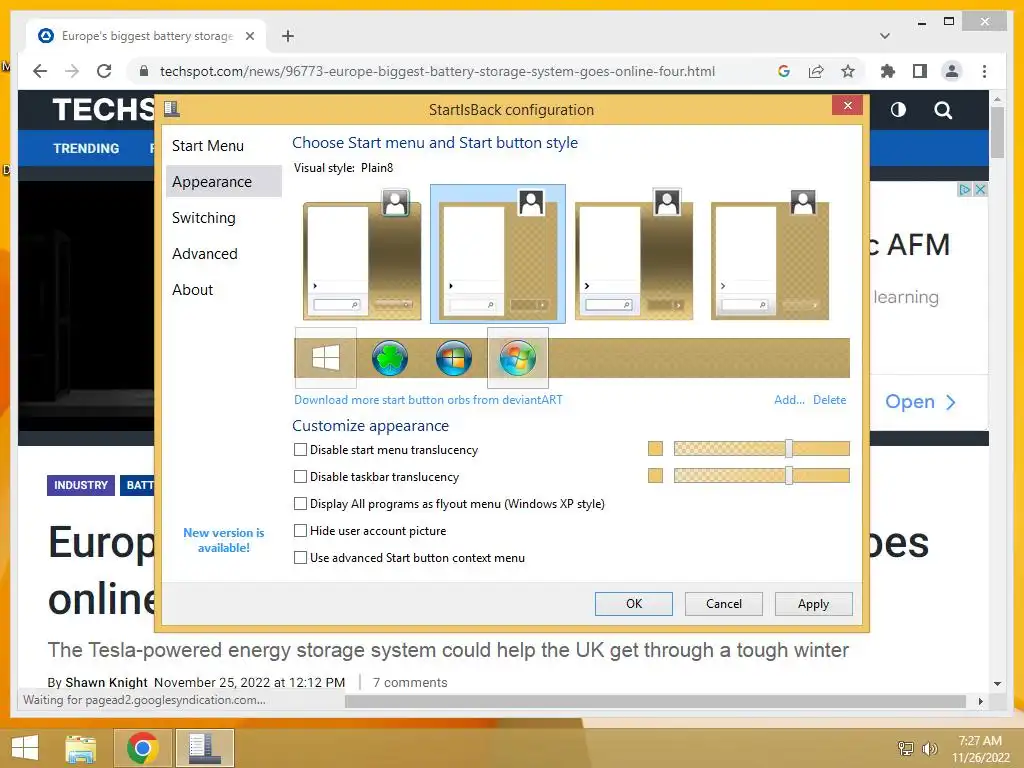Click StartIsBack taskbar button

(x=204, y=748)
